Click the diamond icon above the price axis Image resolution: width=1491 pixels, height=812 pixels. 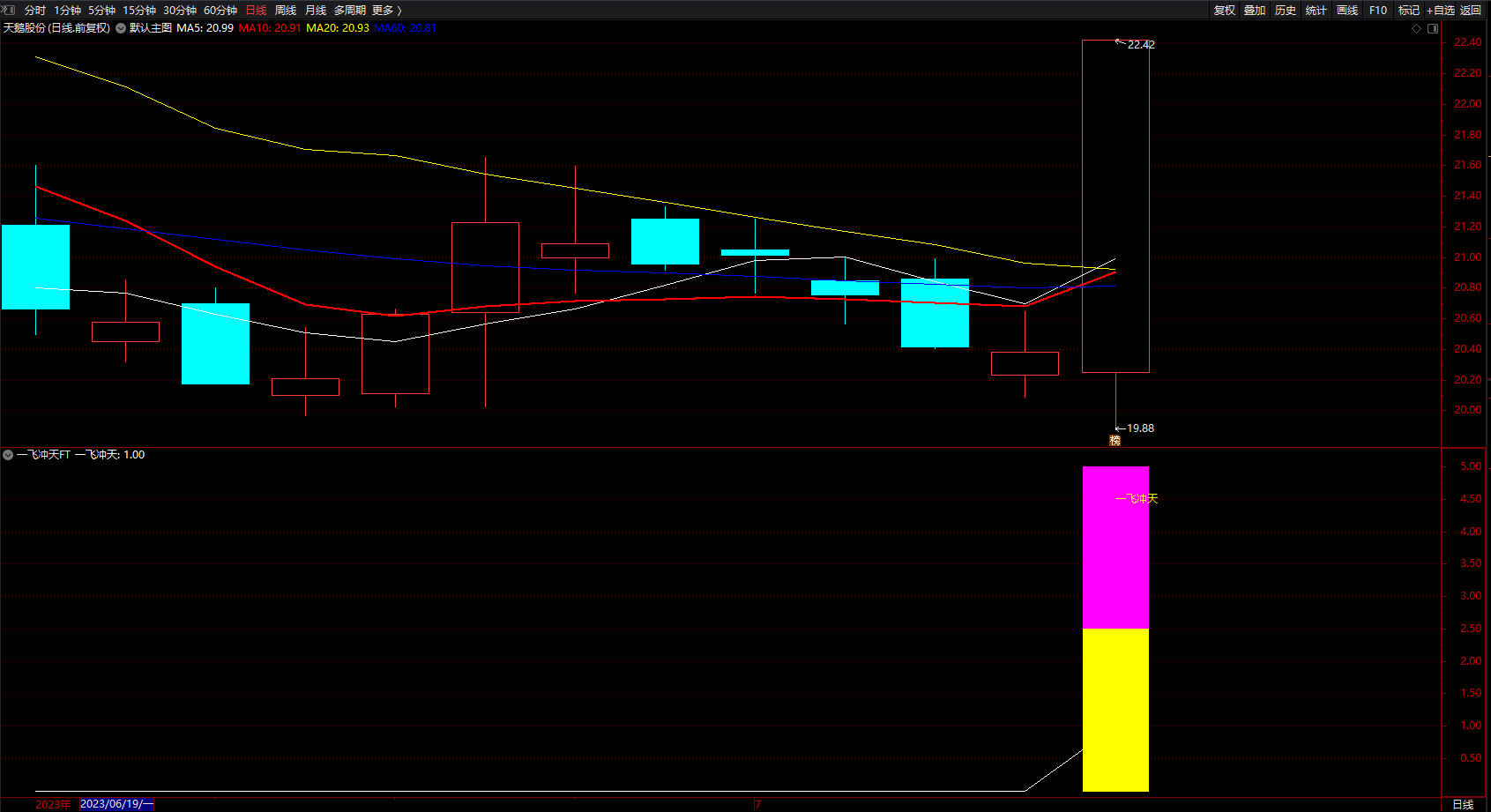[x=1417, y=28]
